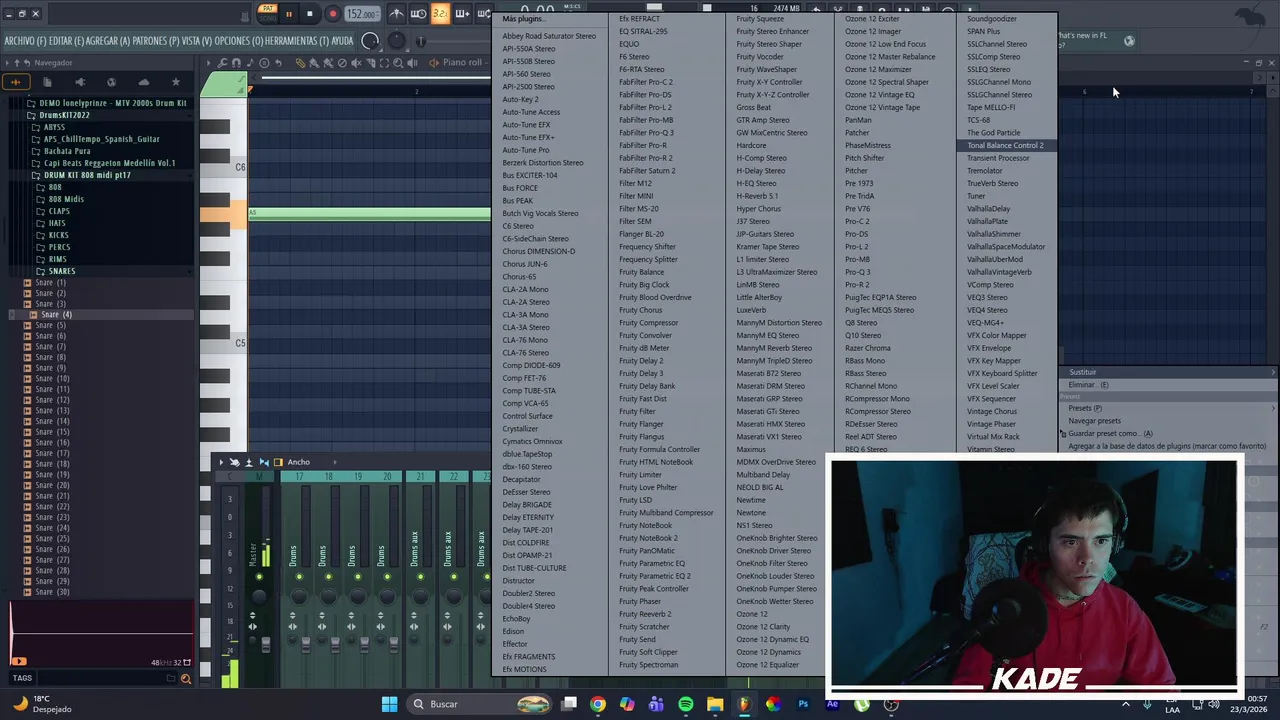Enable wait-for-input-to-start-playing icon
Viewport: 1280px width, 720px height.
tap(418, 14)
